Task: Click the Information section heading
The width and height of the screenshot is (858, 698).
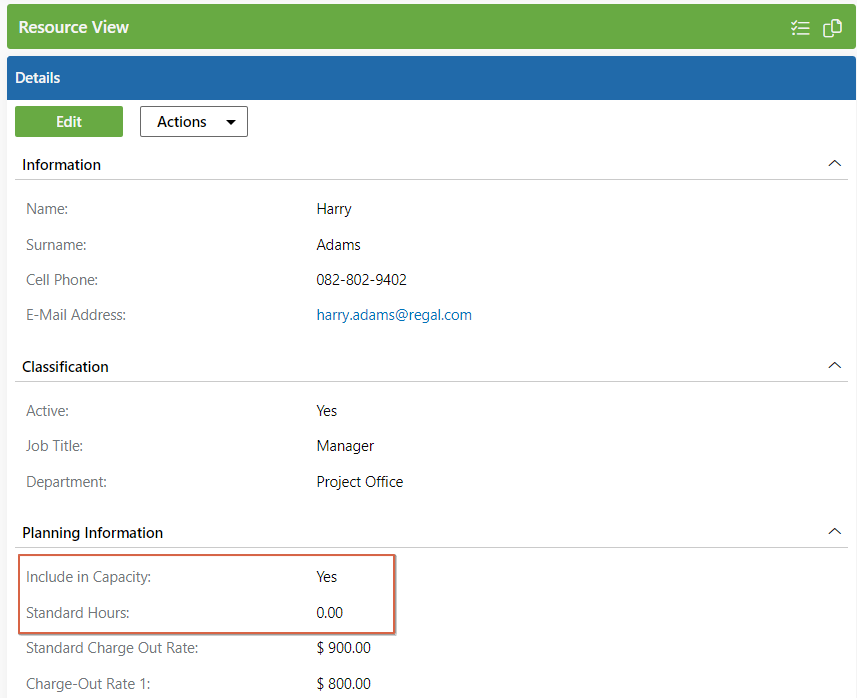Action: pyautogui.click(x=61, y=165)
